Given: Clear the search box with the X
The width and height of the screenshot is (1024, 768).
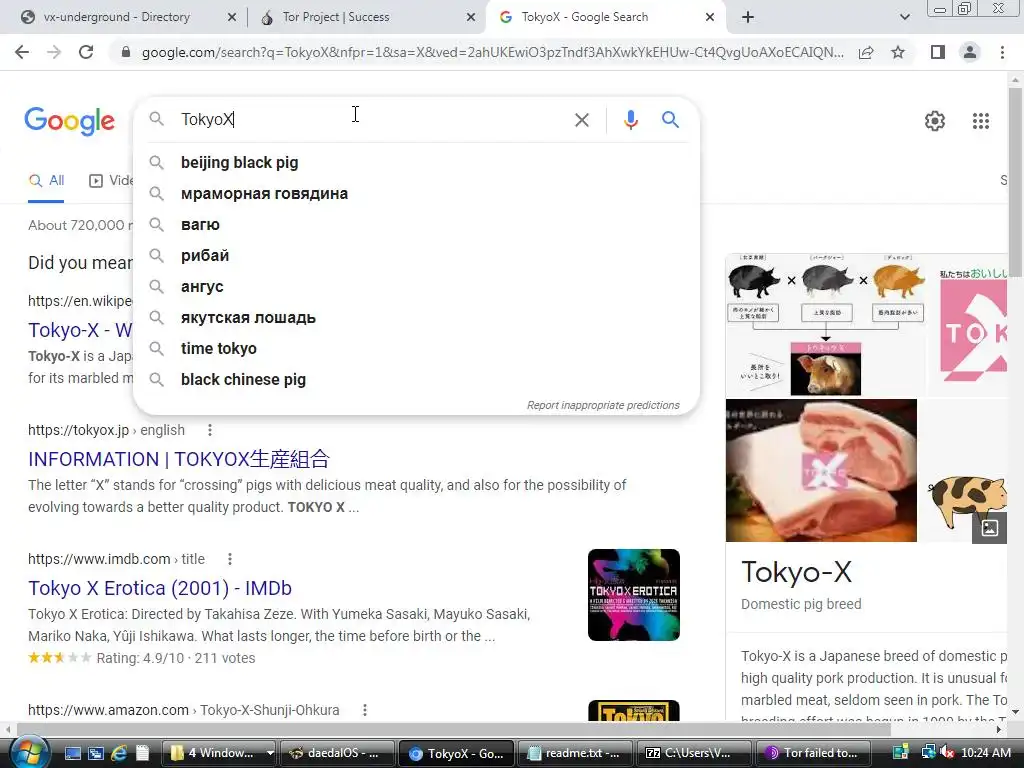Looking at the screenshot, I should [x=581, y=120].
